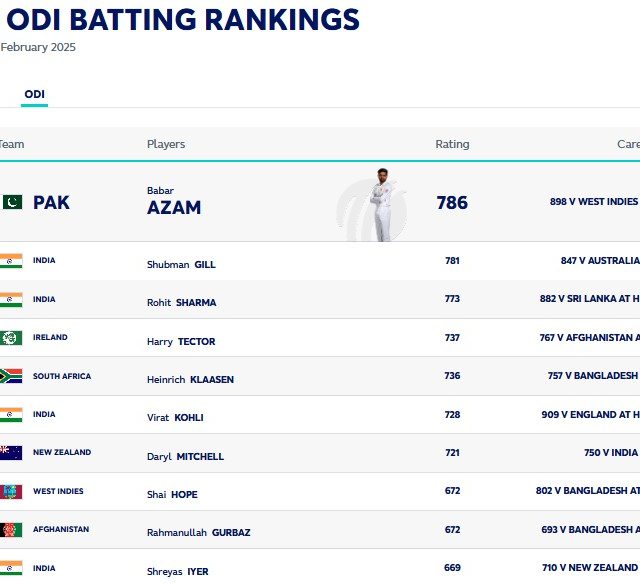Open Shubman Gill's player link
The width and height of the screenshot is (640, 586).
[x=181, y=264]
